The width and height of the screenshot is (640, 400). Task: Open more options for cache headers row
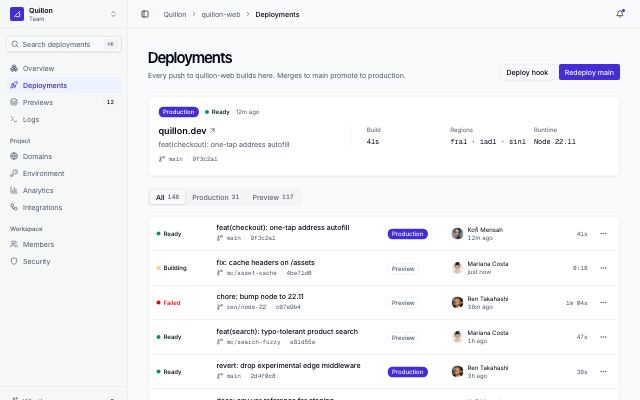[x=603, y=268]
